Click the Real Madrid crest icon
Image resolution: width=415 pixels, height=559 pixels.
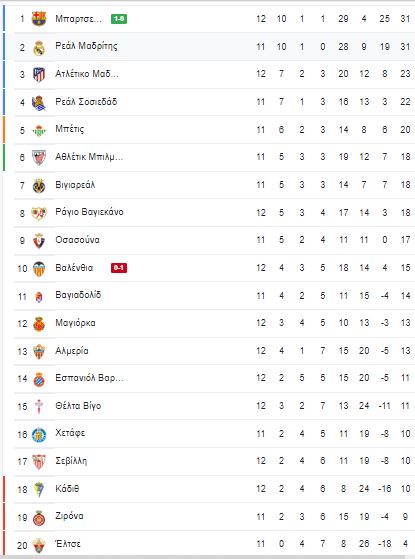pos(39,48)
